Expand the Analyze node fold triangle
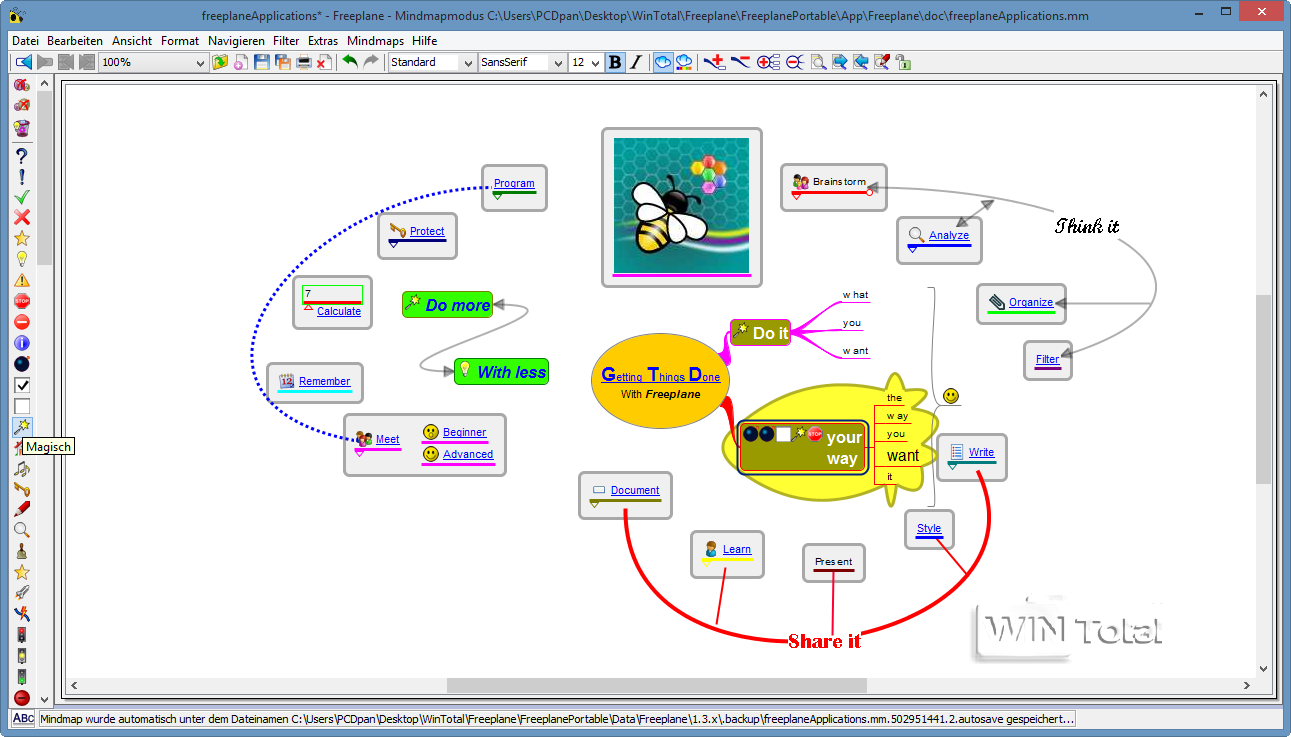Viewport: 1291px width, 737px height. pos(912,249)
